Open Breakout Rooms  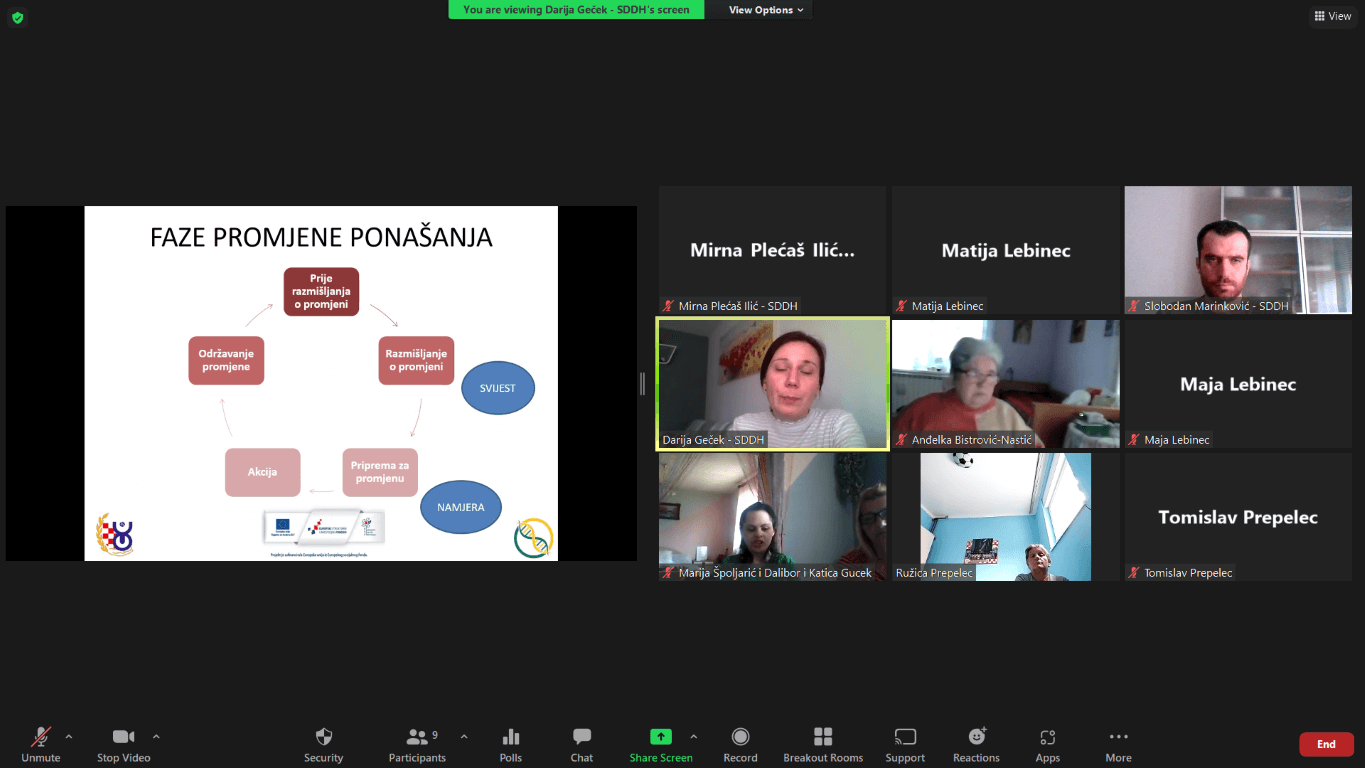[x=823, y=744]
